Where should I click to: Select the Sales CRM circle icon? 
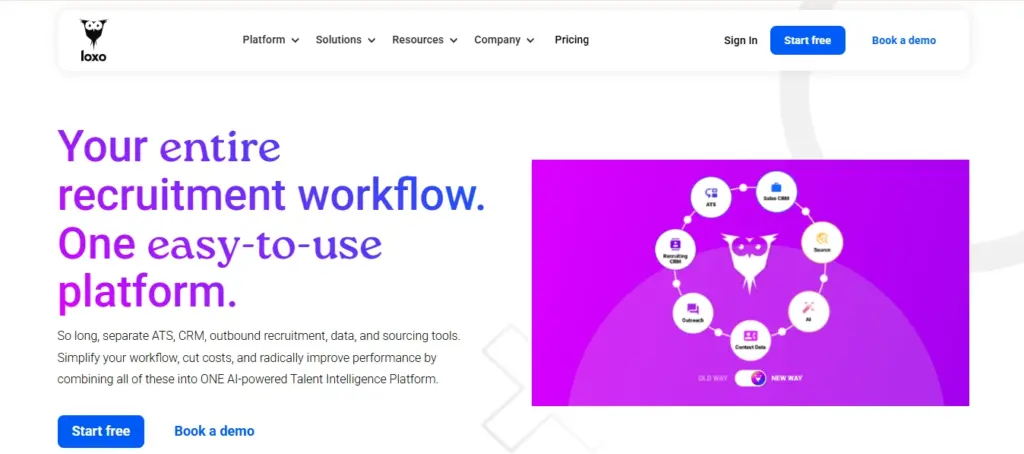pyautogui.click(x=776, y=191)
